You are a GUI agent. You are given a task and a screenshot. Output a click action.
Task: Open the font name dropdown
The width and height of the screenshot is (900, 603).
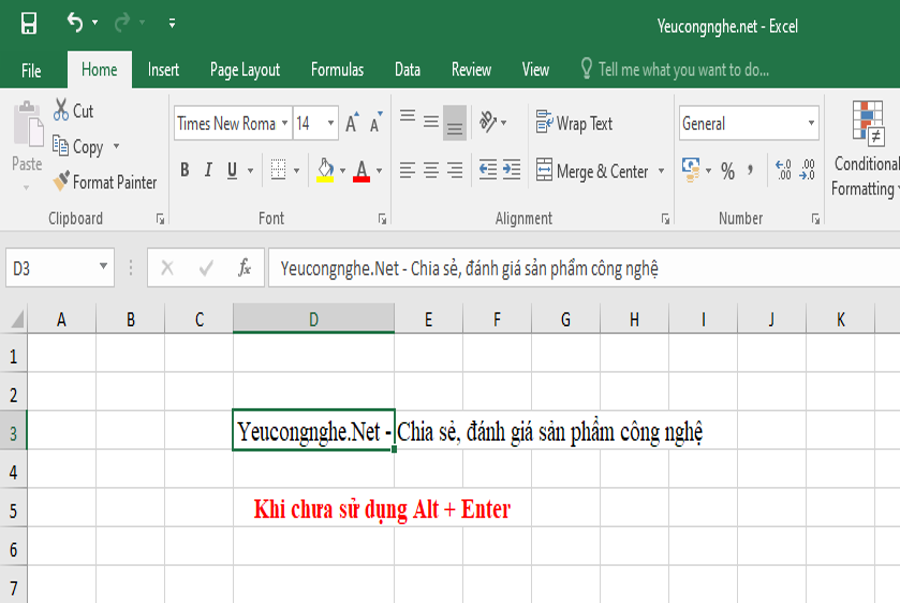tap(284, 123)
